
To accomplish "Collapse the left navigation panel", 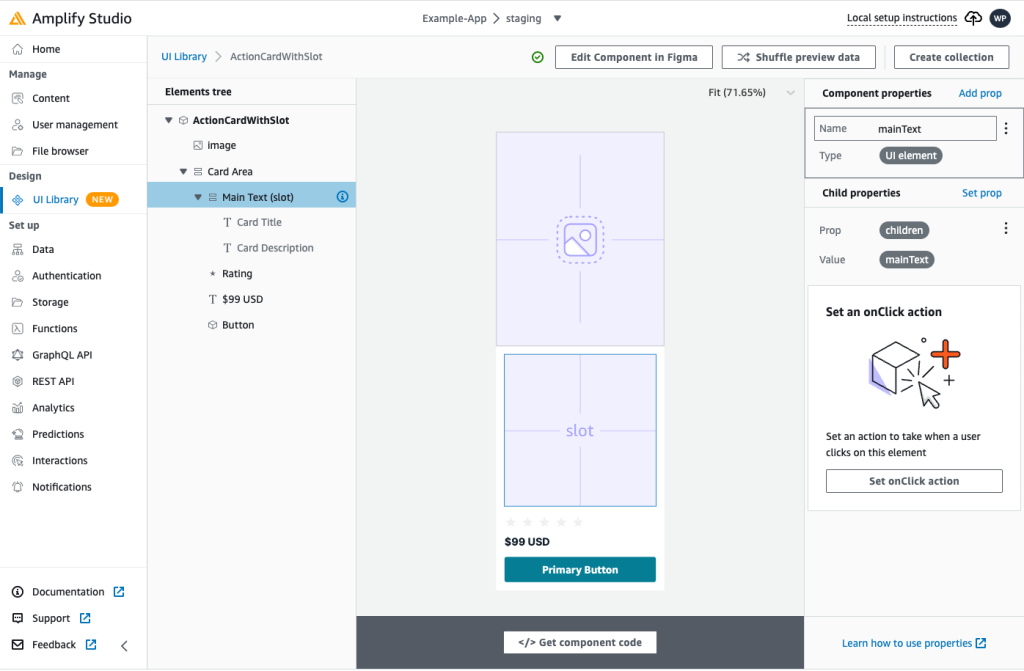I will click(123, 645).
